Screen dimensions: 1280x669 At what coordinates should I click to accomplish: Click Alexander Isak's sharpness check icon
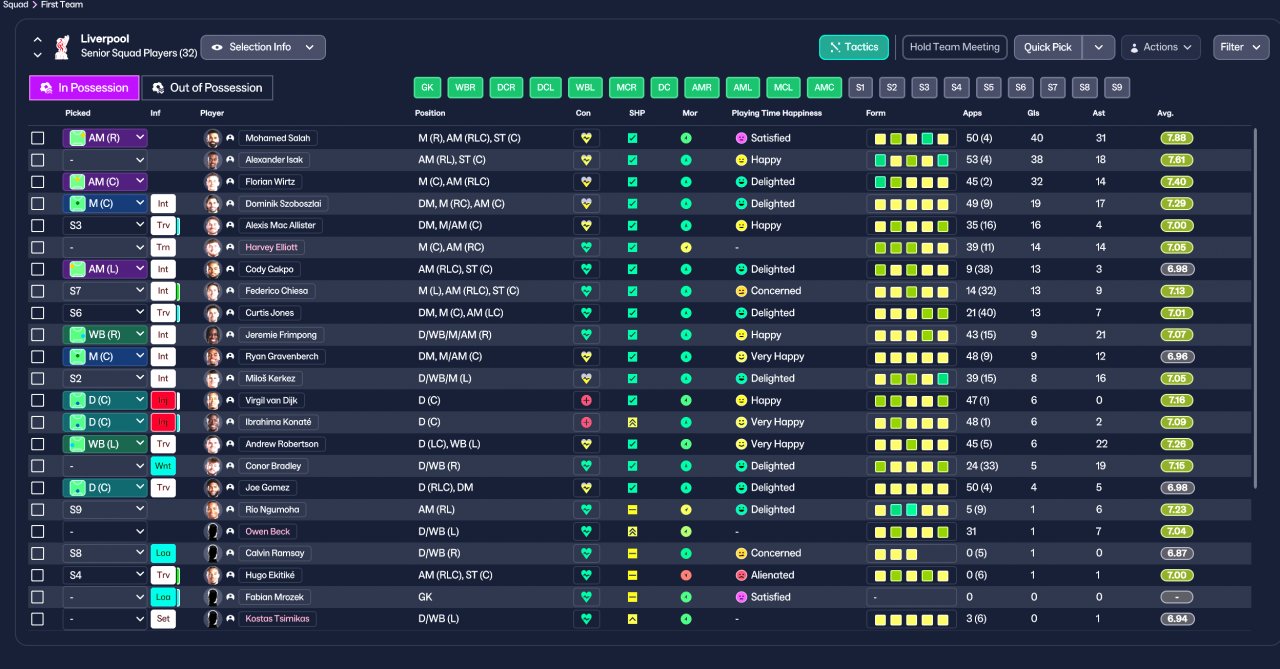click(x=632, y=160)
